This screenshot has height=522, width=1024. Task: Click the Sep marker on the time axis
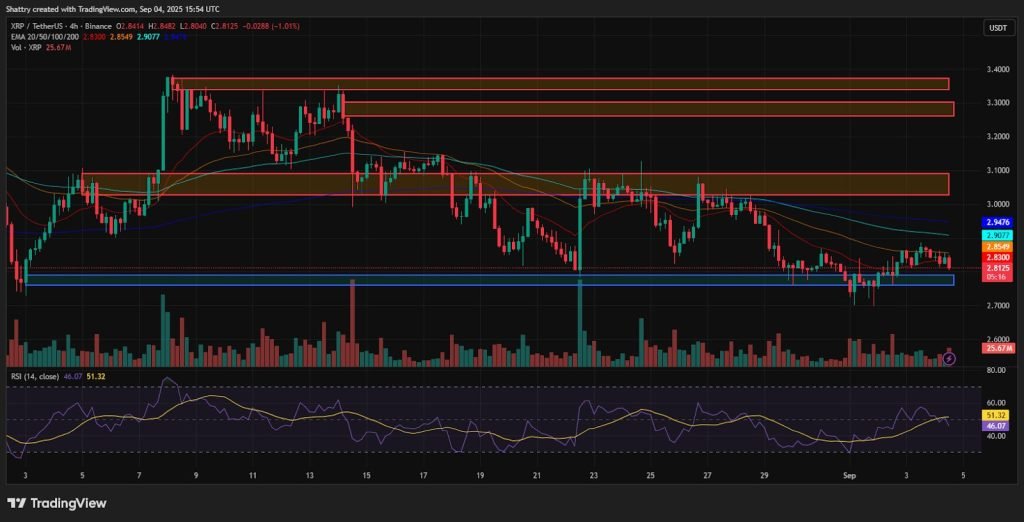[850, 477]
